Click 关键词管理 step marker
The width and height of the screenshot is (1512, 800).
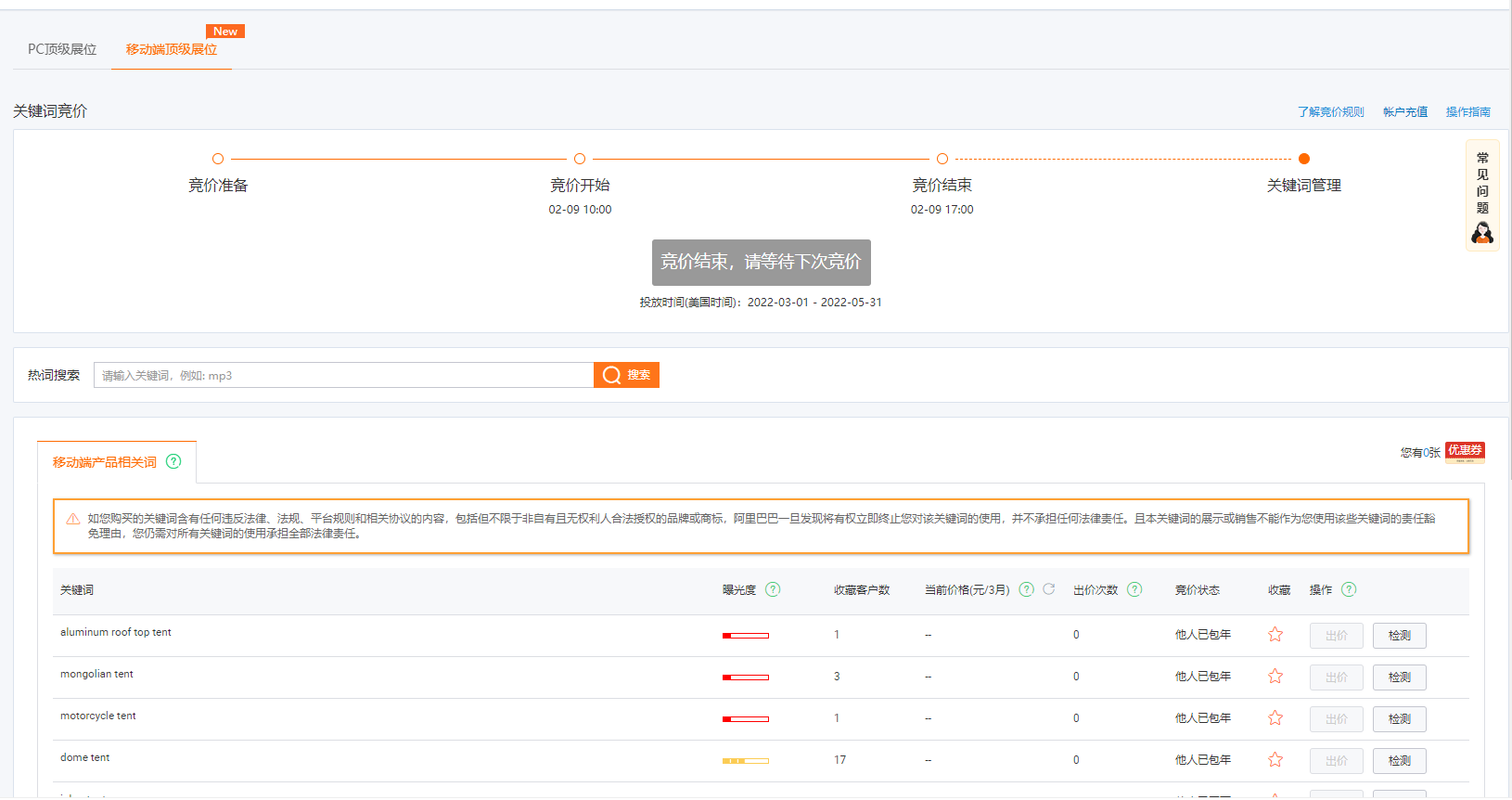(x=1304, y=159)
